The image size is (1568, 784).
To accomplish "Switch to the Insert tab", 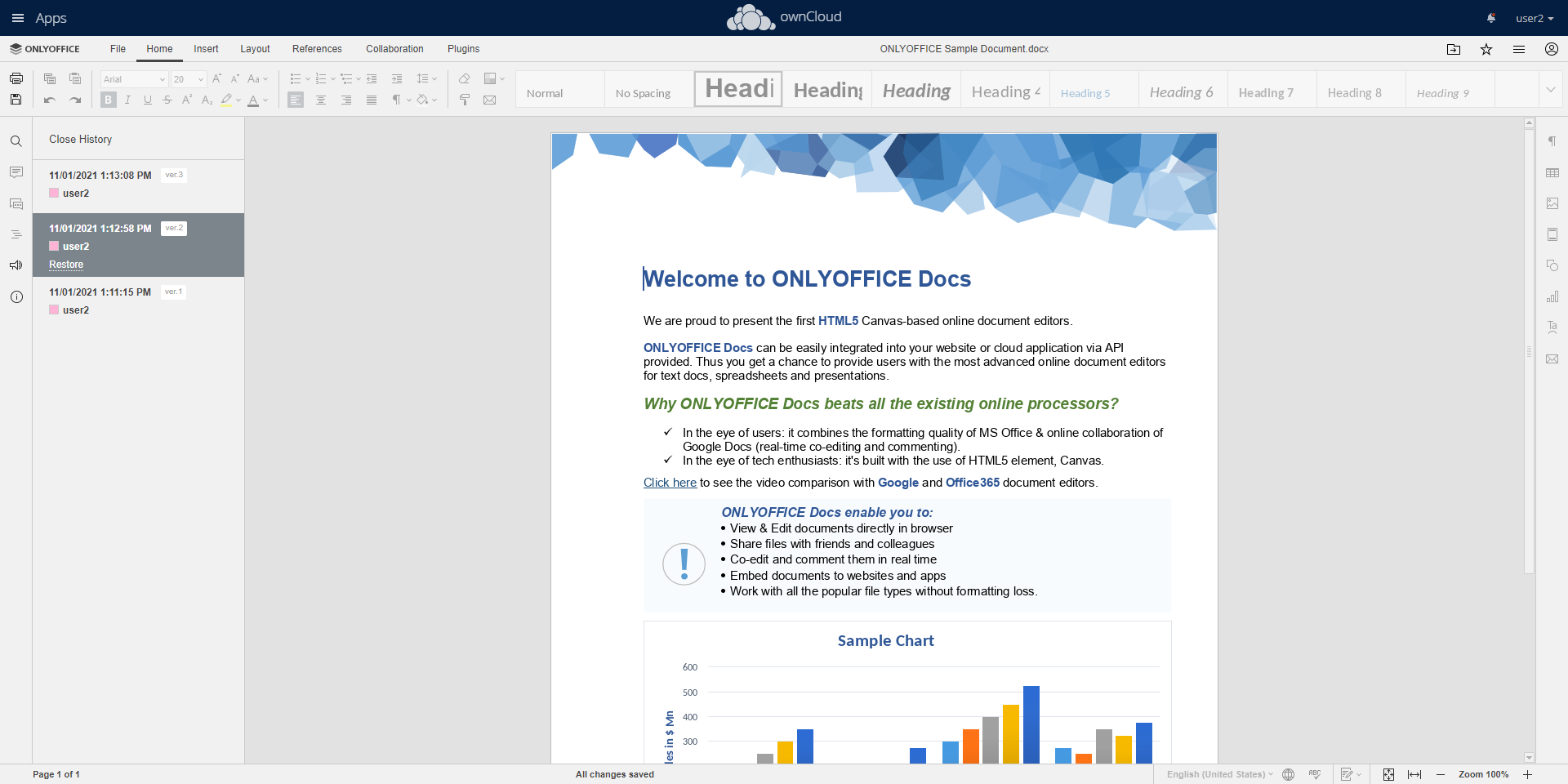I will [206, 49].
